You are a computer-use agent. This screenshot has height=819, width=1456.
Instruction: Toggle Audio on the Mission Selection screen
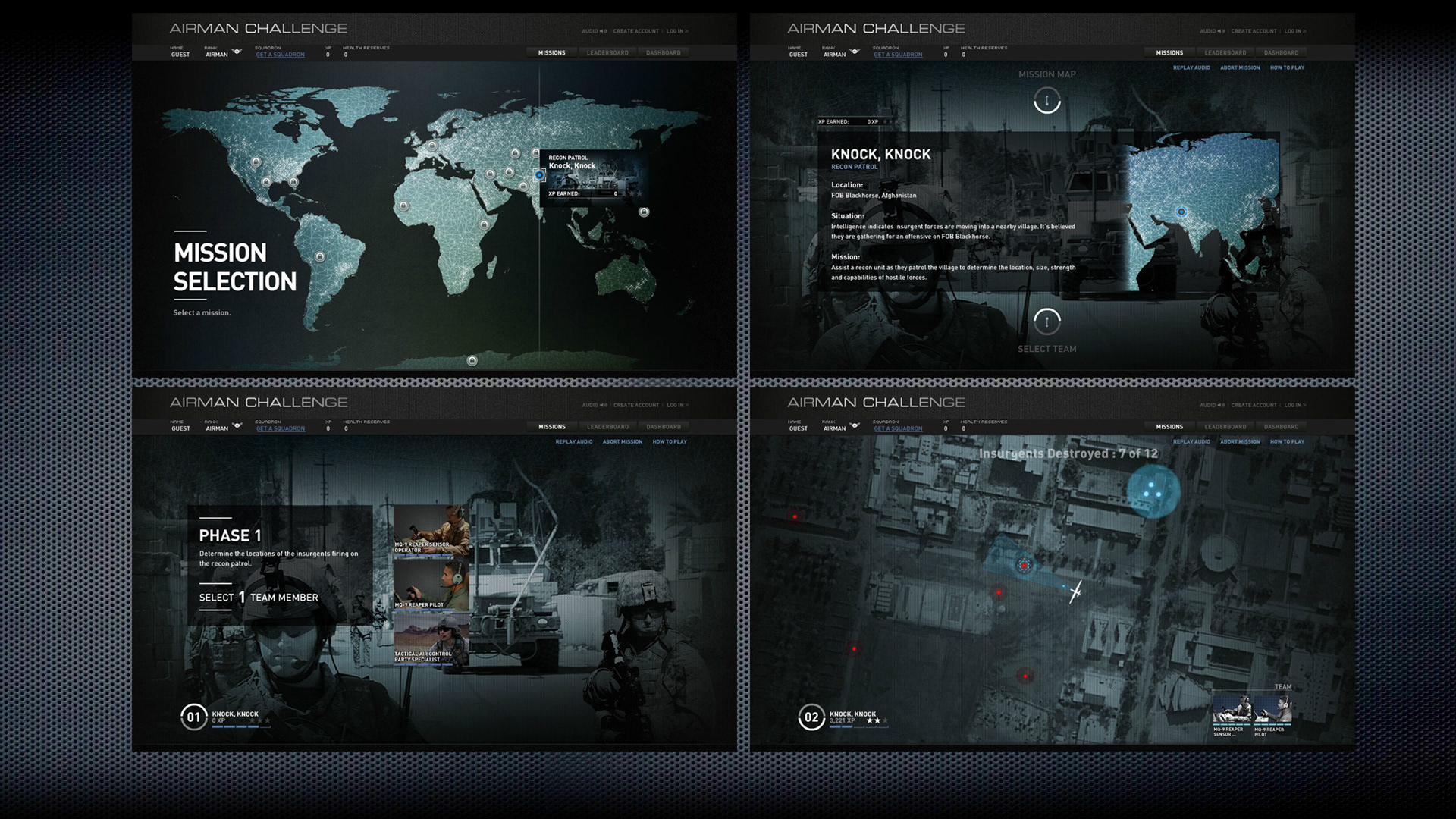point(594,31)
